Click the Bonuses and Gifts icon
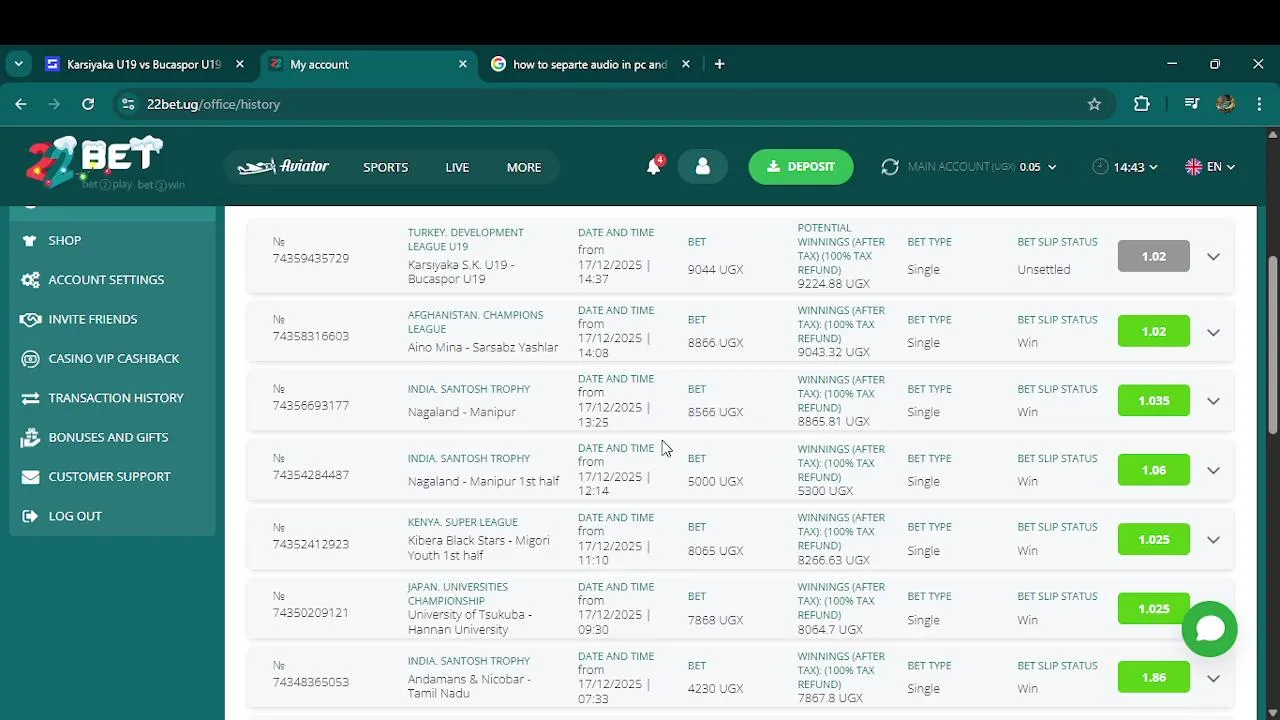1280x720 pixels. [x=30, y=437]
